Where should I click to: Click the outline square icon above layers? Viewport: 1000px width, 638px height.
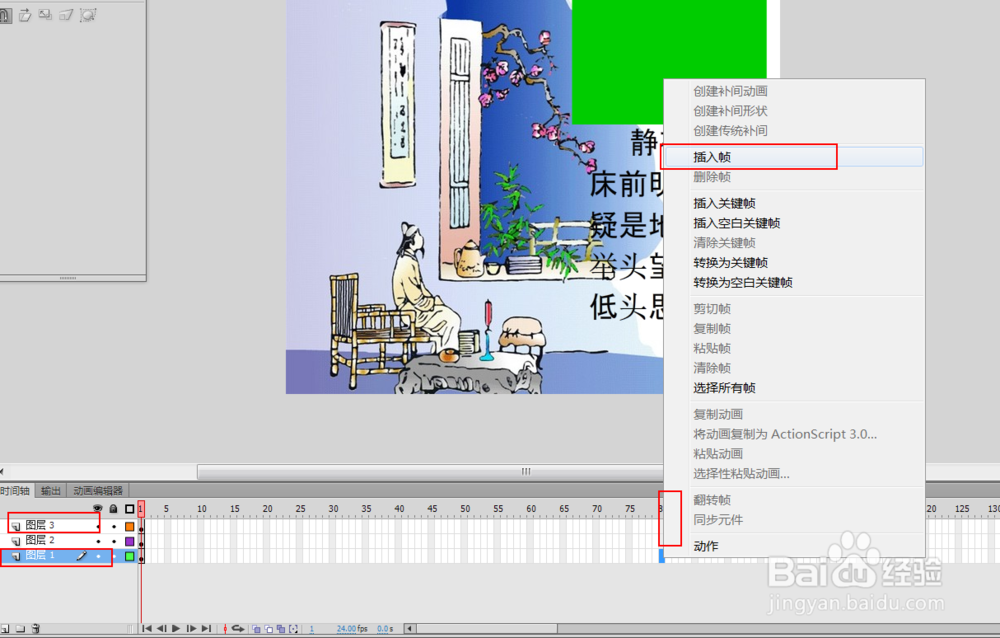[129, 508]
